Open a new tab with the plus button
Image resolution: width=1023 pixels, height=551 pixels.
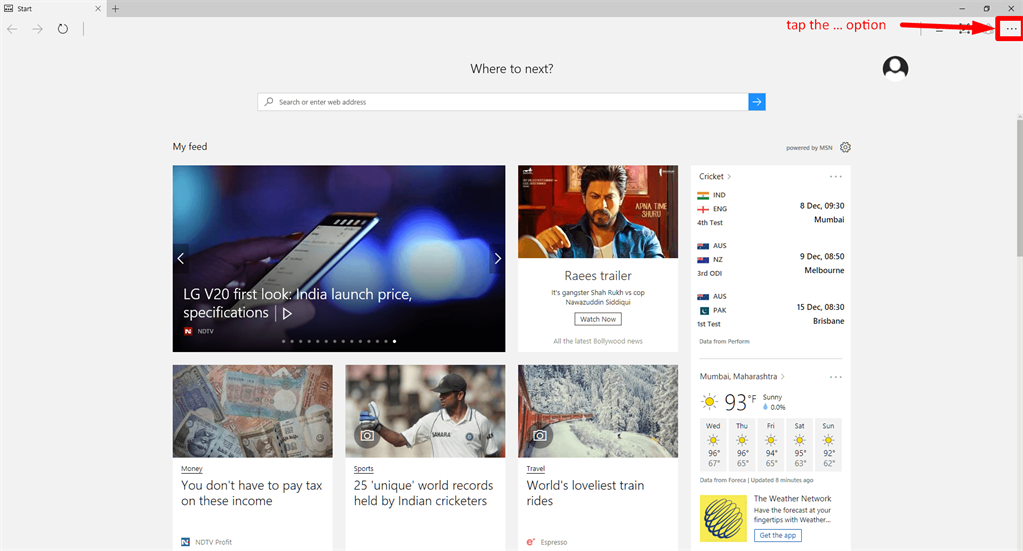pos(115,8)
